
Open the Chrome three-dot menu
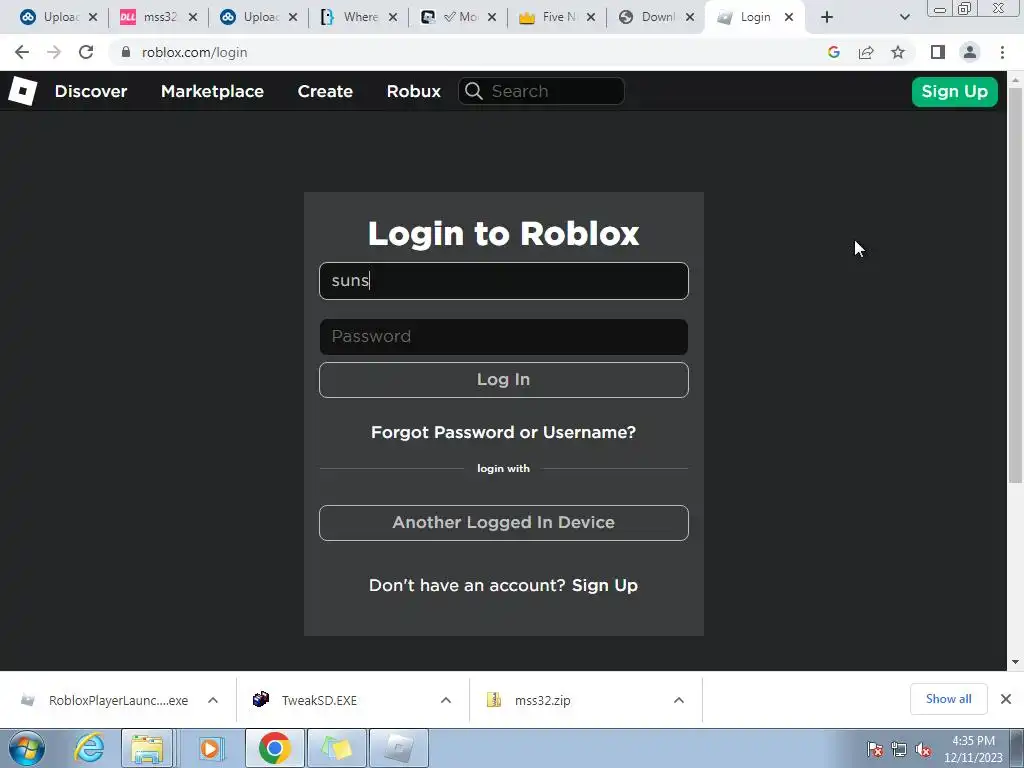point(1002,52)
